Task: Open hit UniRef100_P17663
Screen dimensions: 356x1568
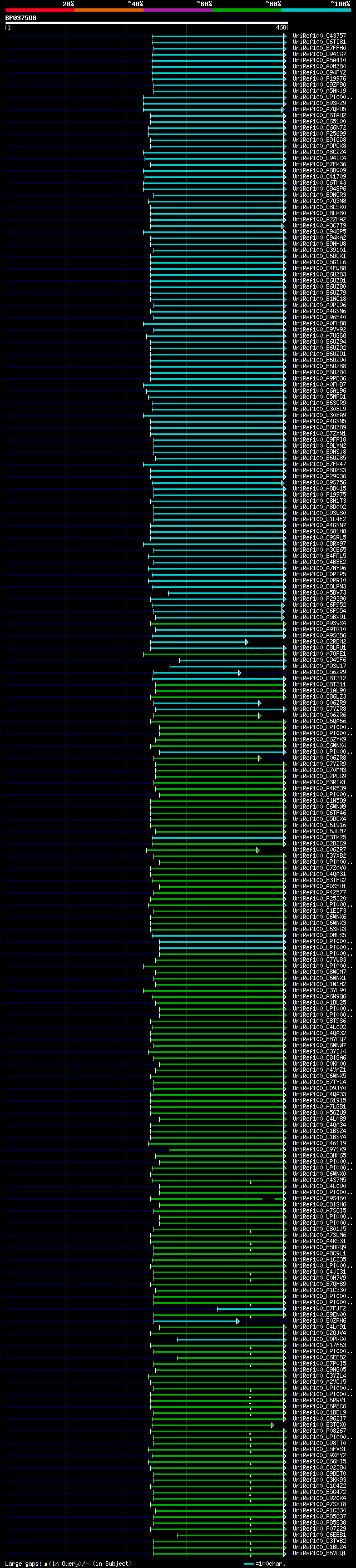Action: click(x=319, y=1345)
